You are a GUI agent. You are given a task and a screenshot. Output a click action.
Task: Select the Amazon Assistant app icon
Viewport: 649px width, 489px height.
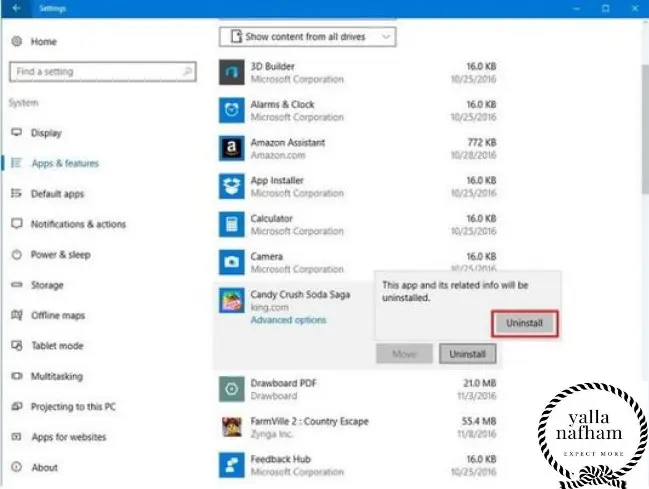point(231,148)
